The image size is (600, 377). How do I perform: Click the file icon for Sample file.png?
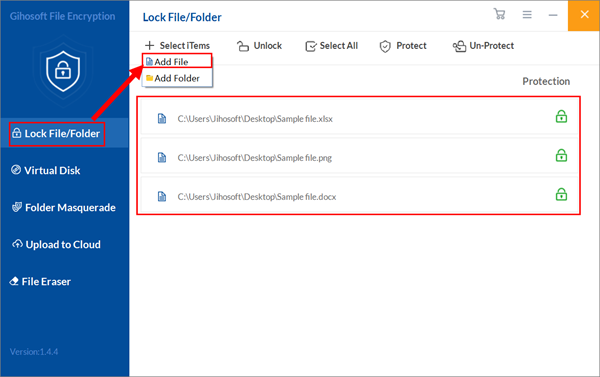pyautogui.click(x=162, y=158)
